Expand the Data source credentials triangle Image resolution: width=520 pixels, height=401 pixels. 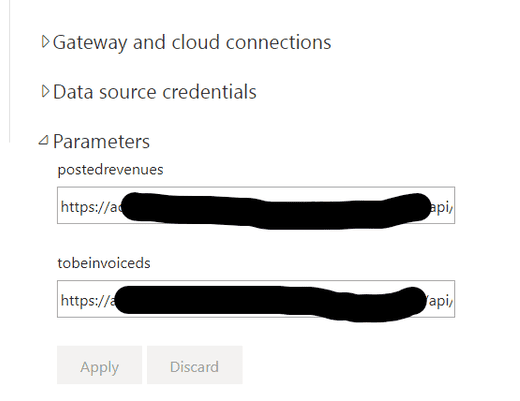coord(45,91)
